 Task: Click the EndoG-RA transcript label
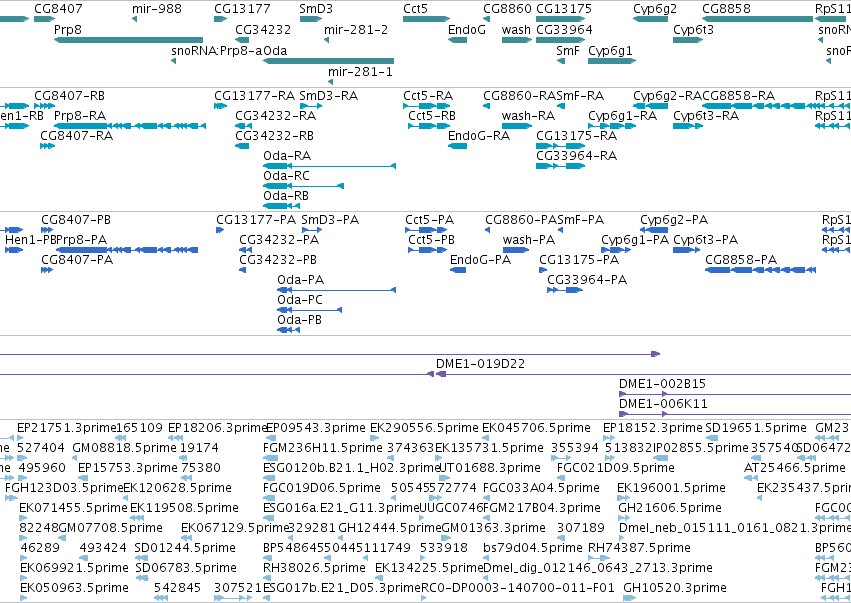pyautogui.click(x=479, y=135)
